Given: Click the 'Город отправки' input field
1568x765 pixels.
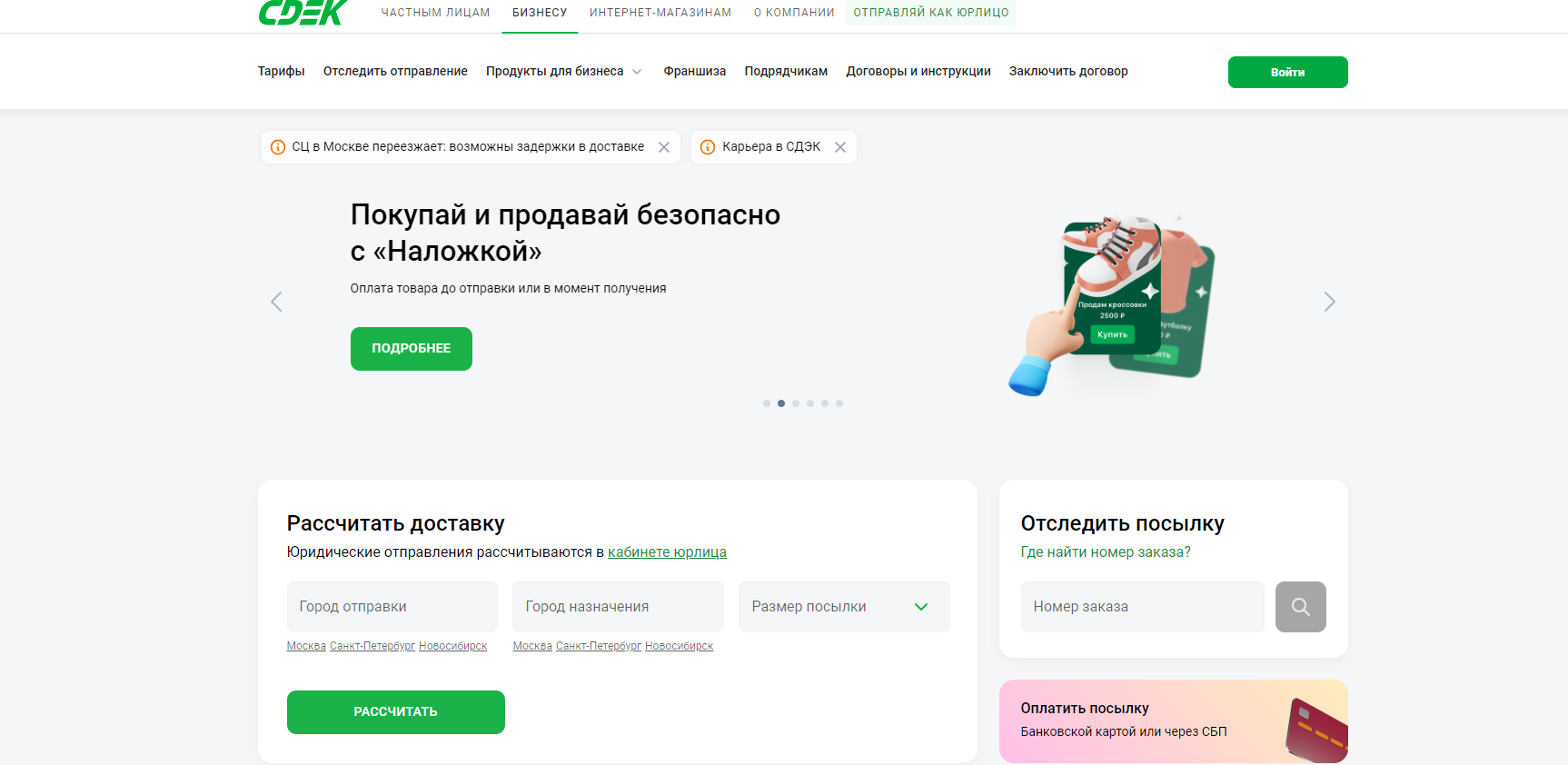Looking at the screenshot, I should (392, 607).
